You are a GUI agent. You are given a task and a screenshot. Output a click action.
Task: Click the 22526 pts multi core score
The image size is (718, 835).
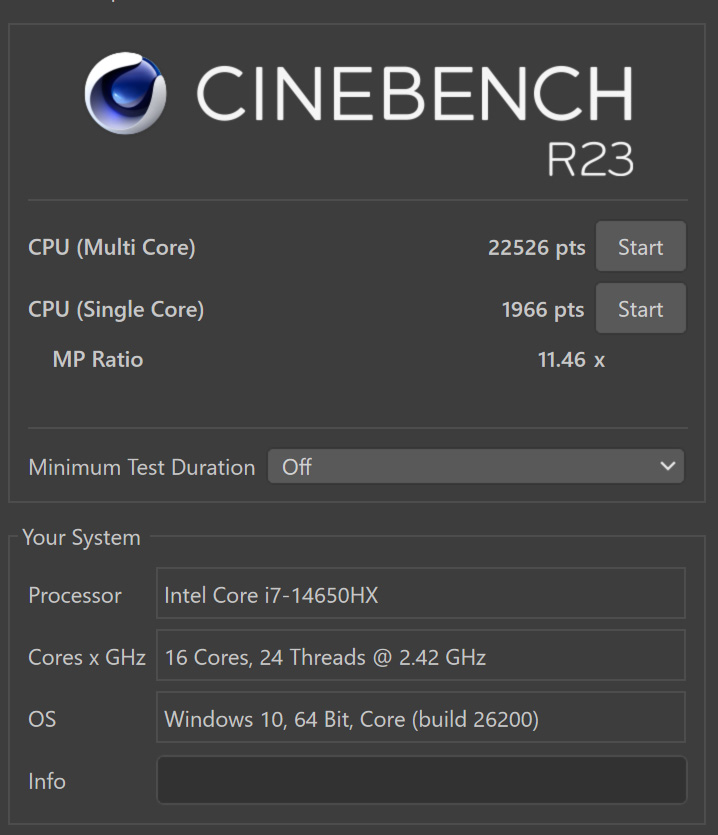(536, 247)
